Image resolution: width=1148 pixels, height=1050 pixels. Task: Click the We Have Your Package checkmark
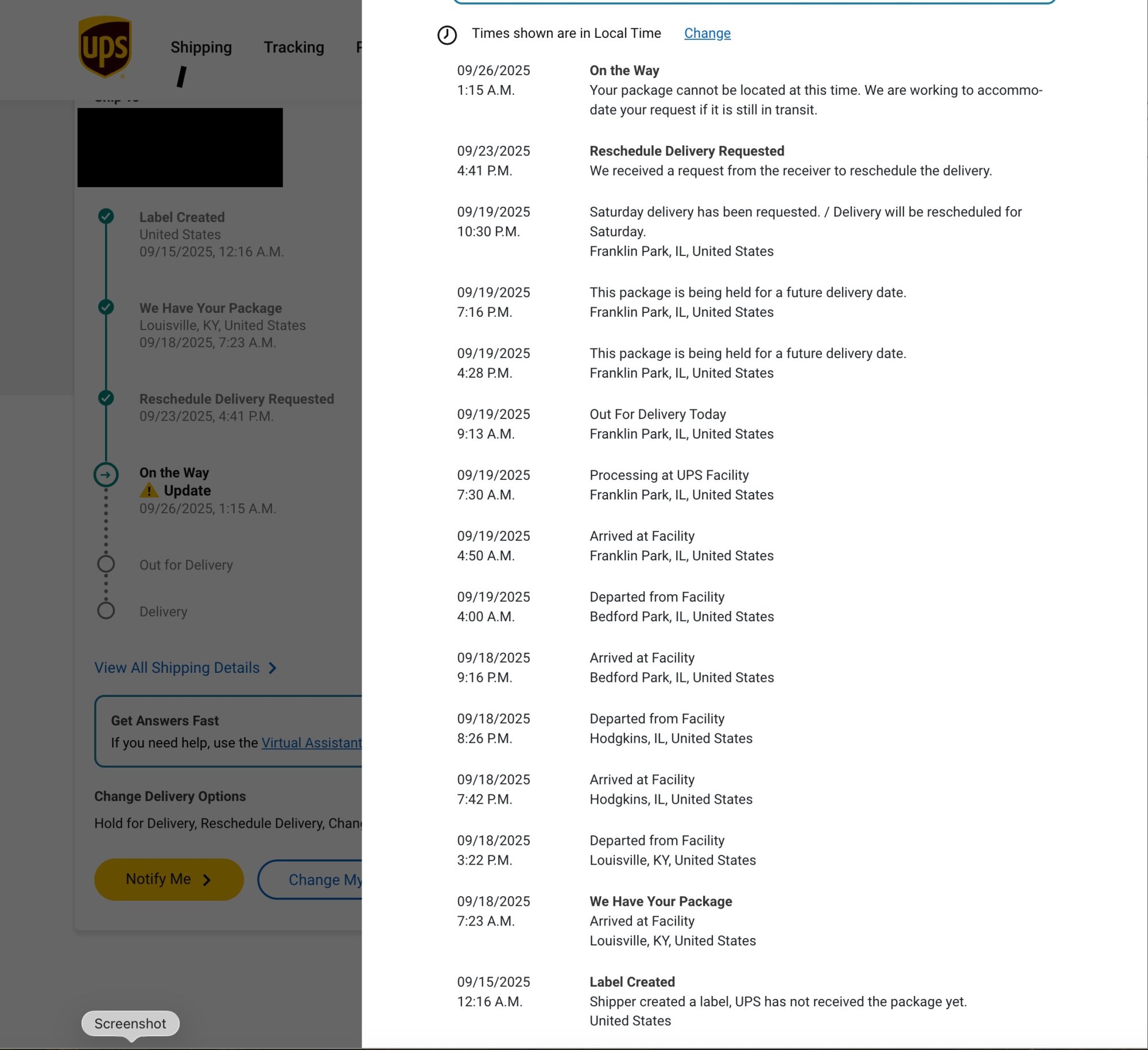point(106,307)
